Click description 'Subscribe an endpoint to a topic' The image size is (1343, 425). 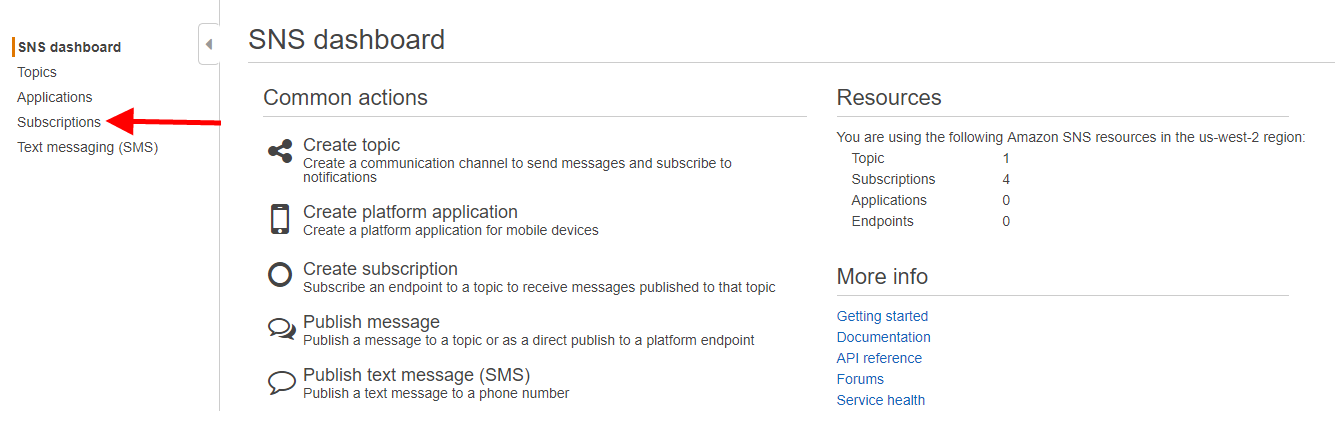(539, 287)
